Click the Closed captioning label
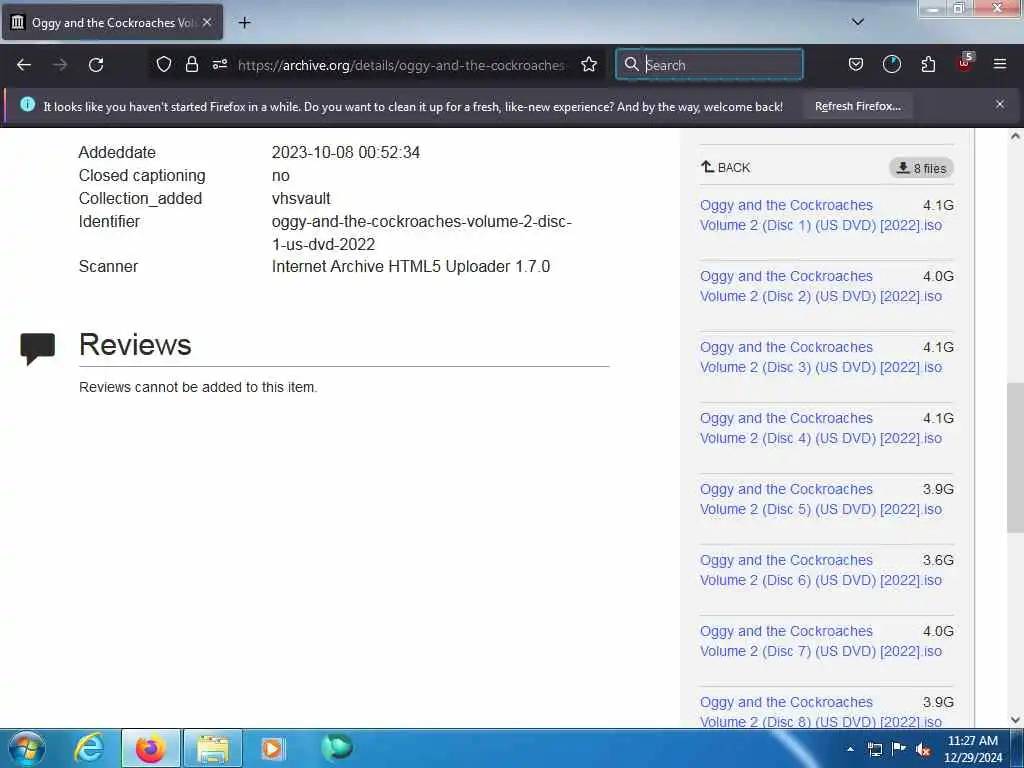 click(x=142, y=175)
